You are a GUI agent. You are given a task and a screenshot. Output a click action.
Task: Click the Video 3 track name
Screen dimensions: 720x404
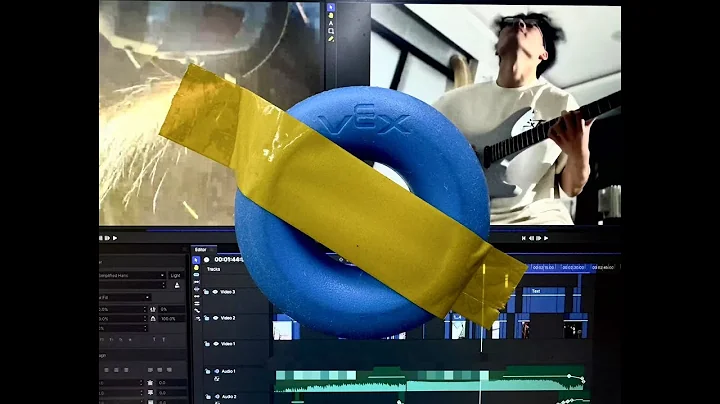tap(228, 292)
